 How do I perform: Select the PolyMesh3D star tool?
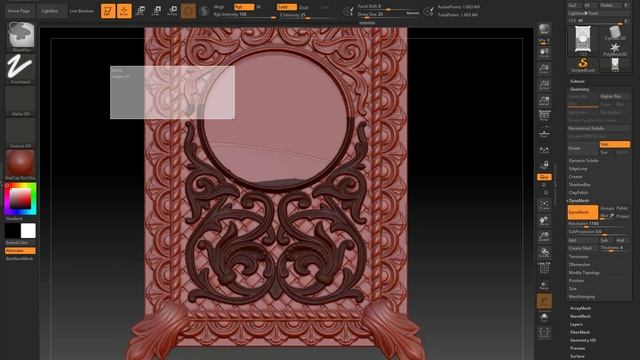click(x=615, y=49)
